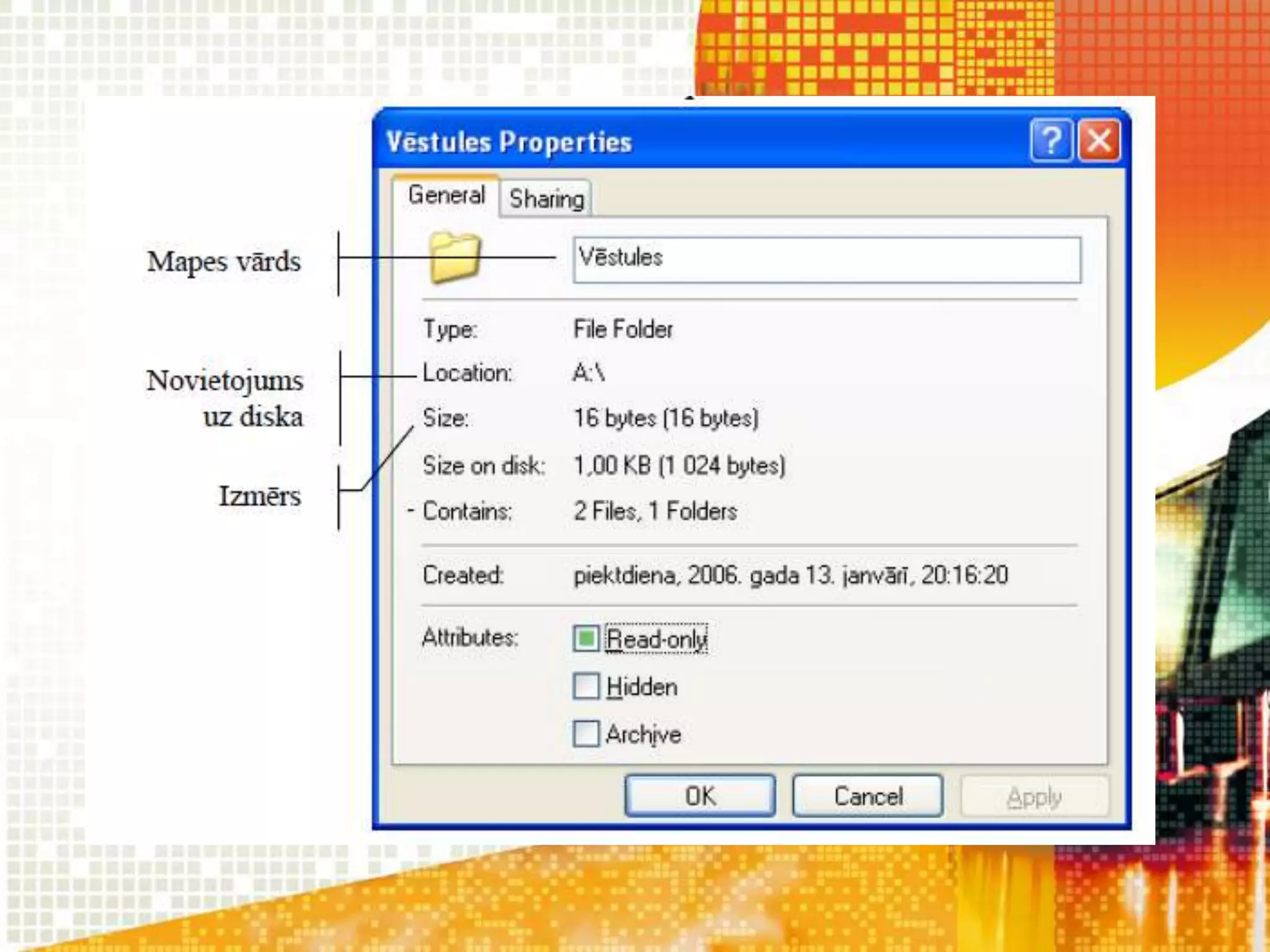Click the Archive label text
Viewport: 1270px width, 952px height.
click(x=643, y=734)
